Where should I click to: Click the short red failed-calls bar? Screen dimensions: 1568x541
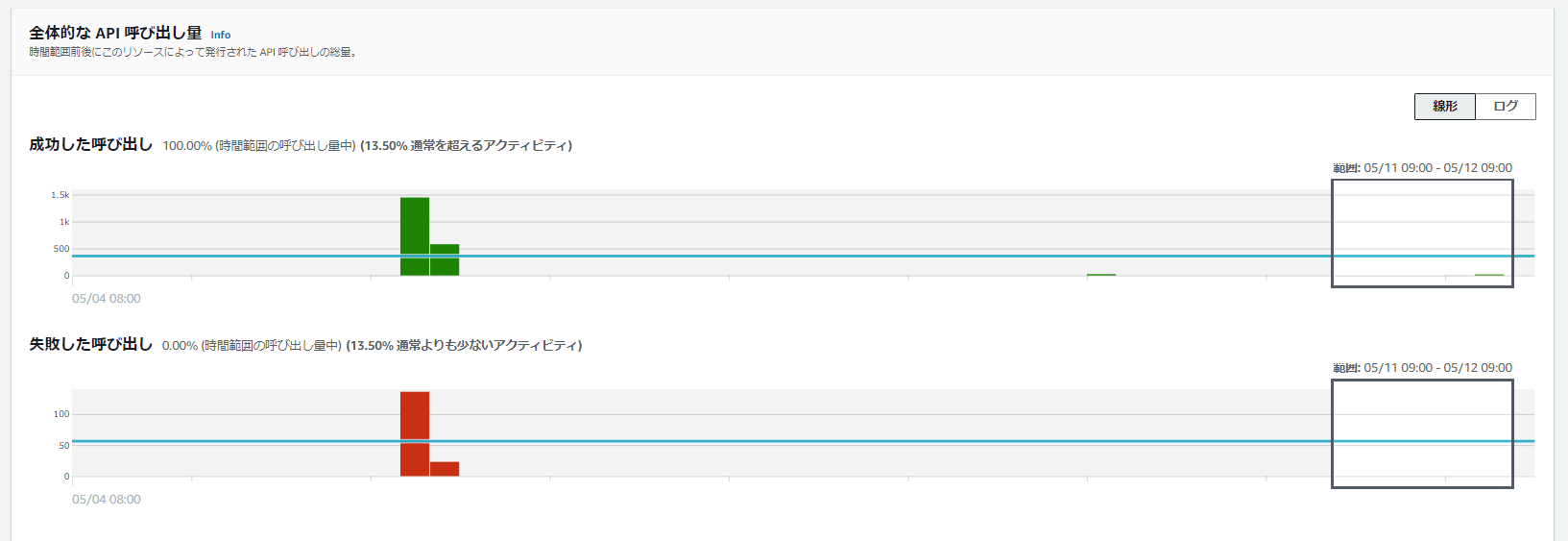pos(445,469)
